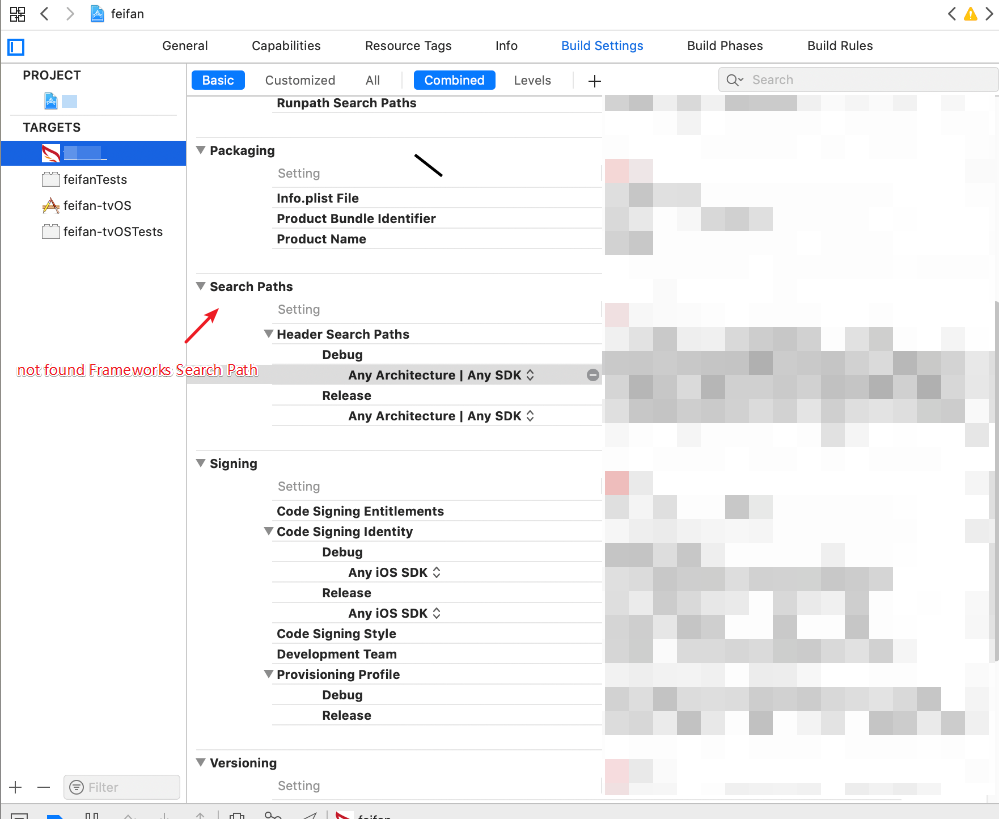Remove the Any Architecture Any SDK debug entry
The image size is (1003, 819).
592,374
